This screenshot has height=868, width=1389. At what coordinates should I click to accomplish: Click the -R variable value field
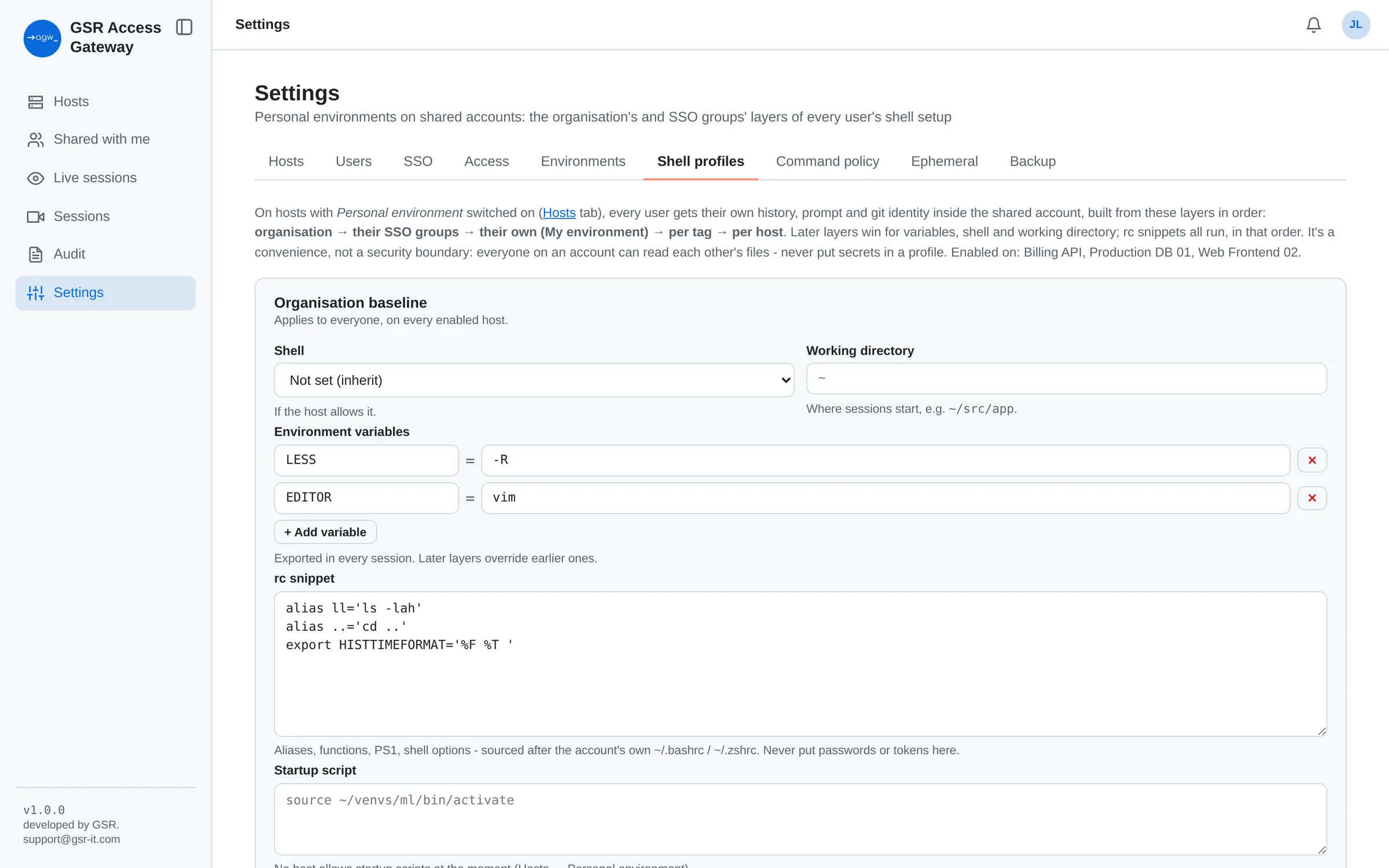(885, 460)
